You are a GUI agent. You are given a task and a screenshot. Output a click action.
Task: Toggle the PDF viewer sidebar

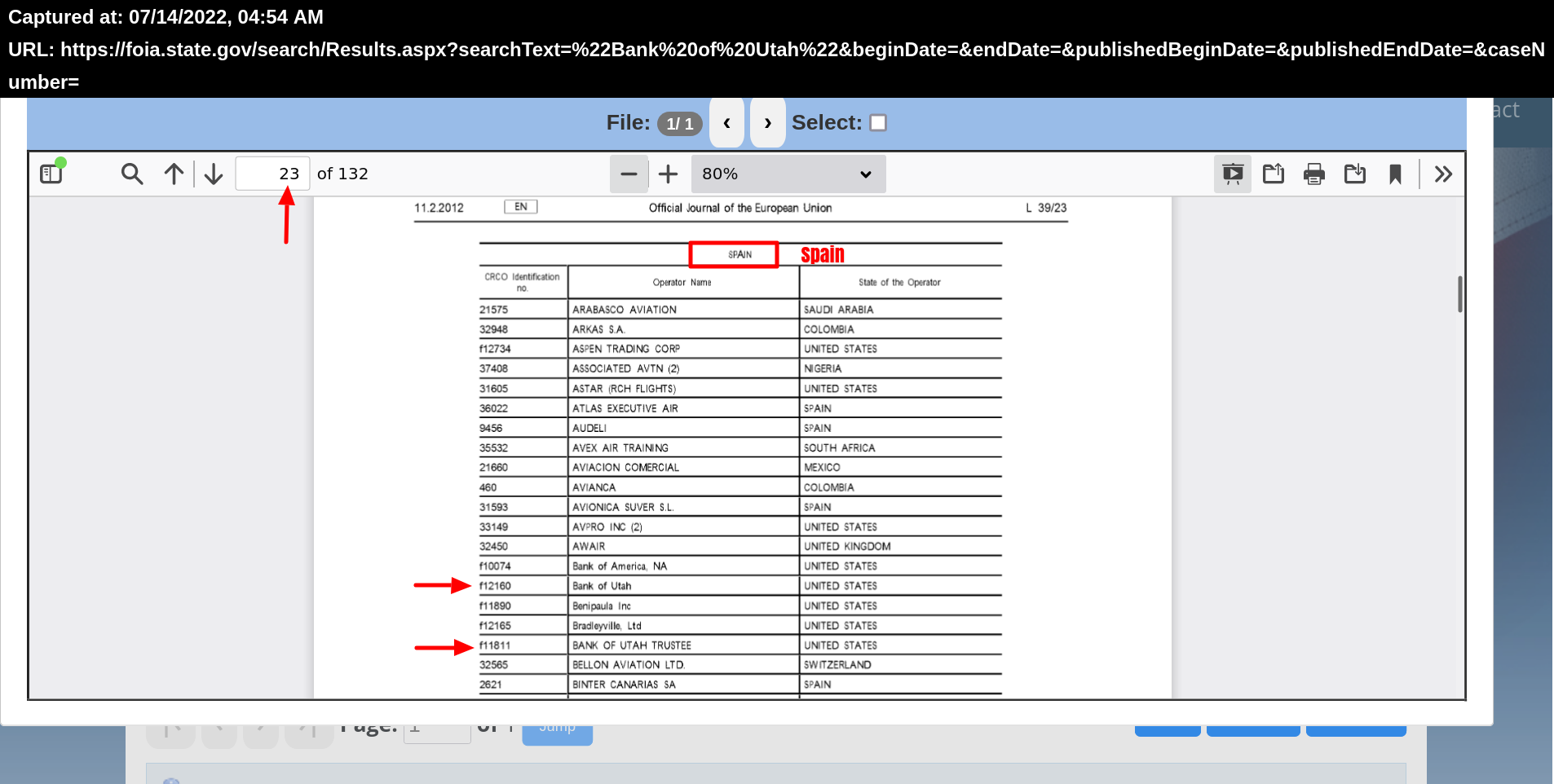(x=51, y=174)
